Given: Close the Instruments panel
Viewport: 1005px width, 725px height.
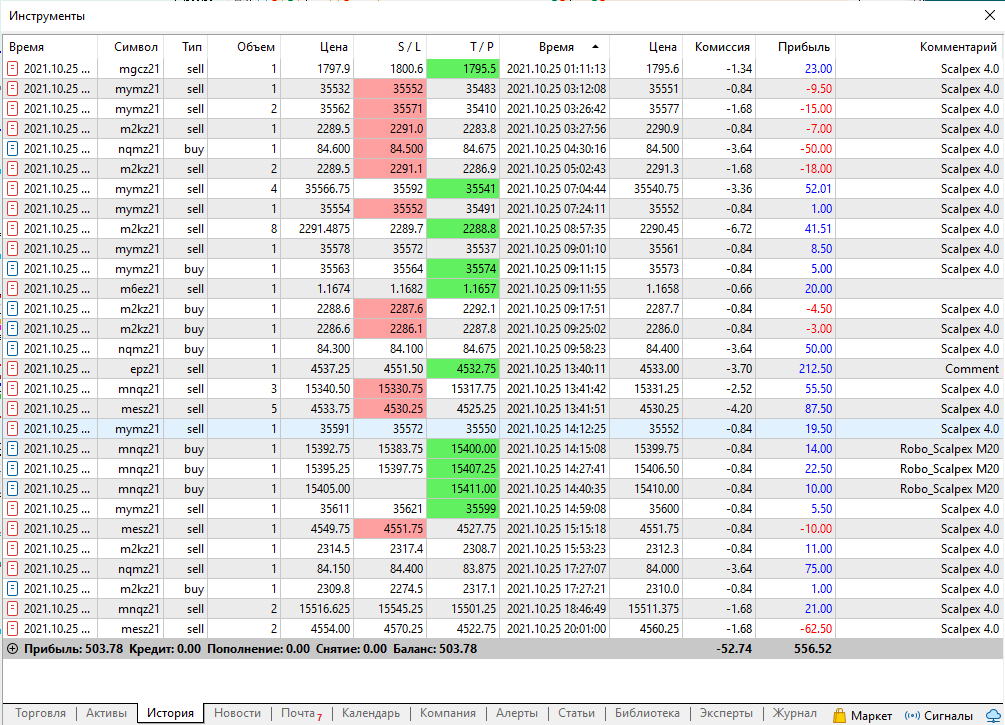Looking at the screenshot, I should (x=990, y=15).
